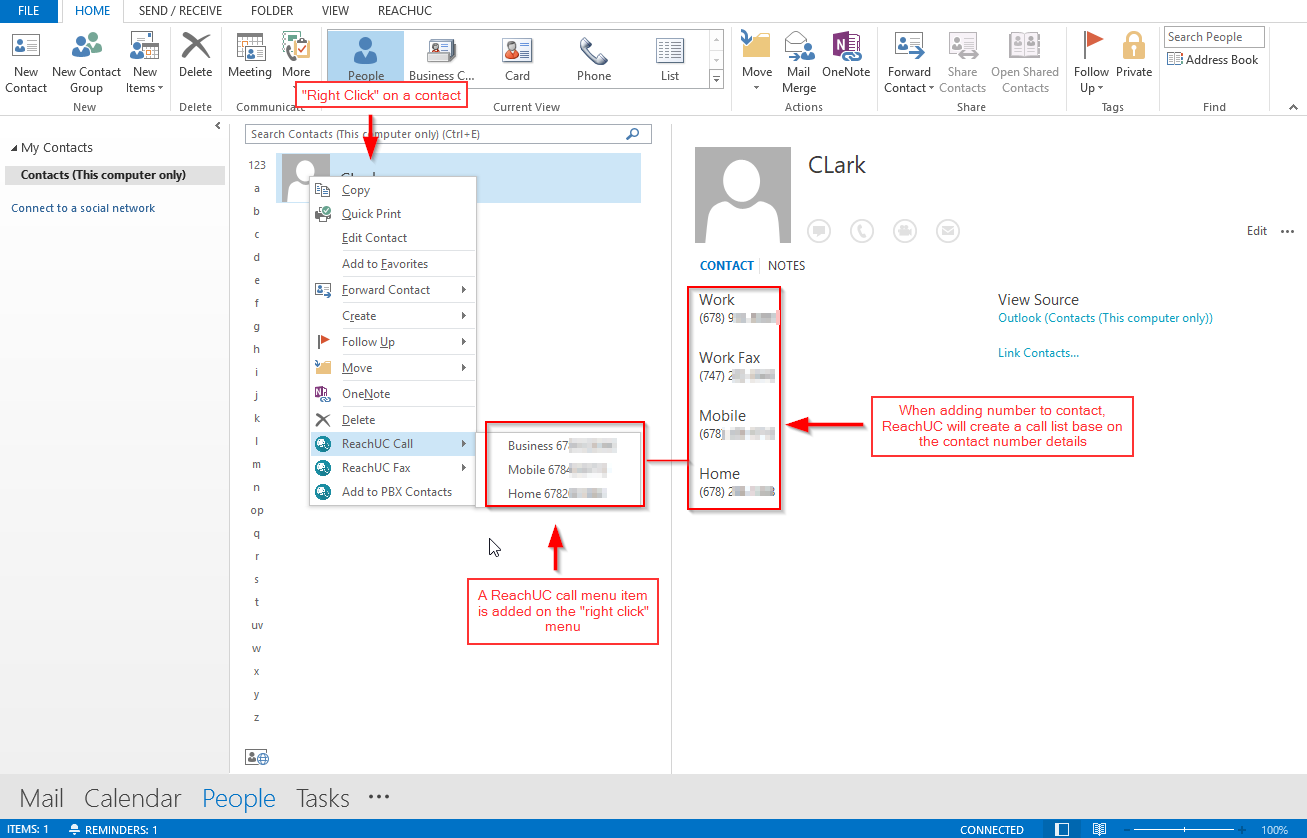The width and height of the screenshot is (1307, 838).
Task: Open Outlook (Contacts (This computer only)) link
Action: [x=1105, y=318]
